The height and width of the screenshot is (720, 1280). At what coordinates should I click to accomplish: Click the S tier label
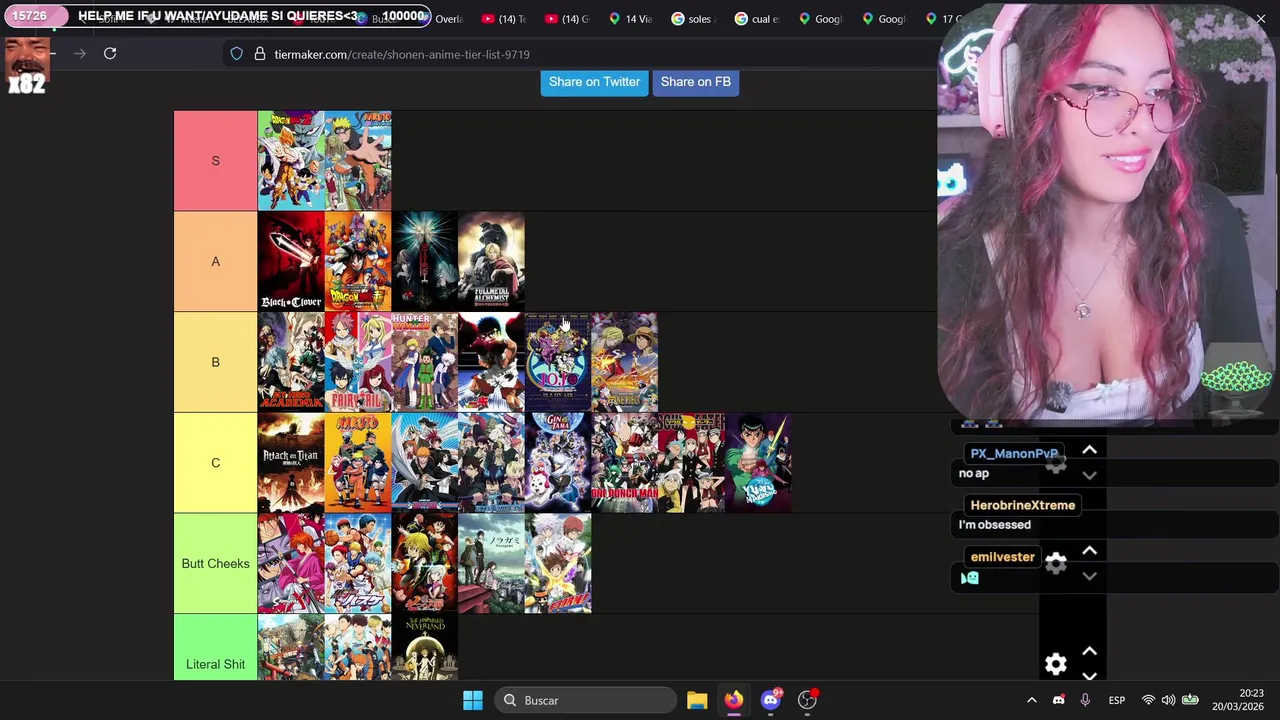tap(215, 161)
